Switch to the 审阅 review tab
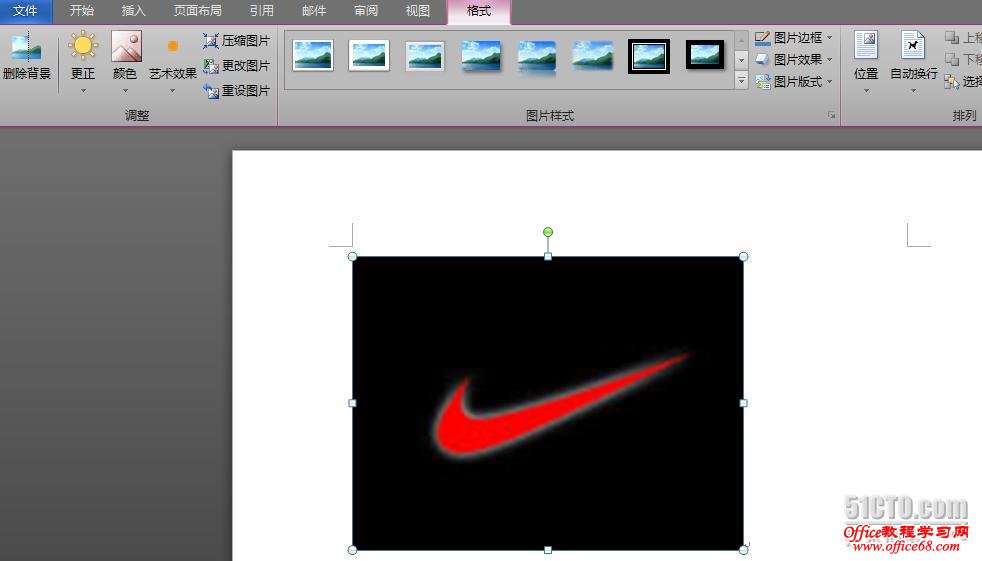982x561 pixels. (366, 11)
